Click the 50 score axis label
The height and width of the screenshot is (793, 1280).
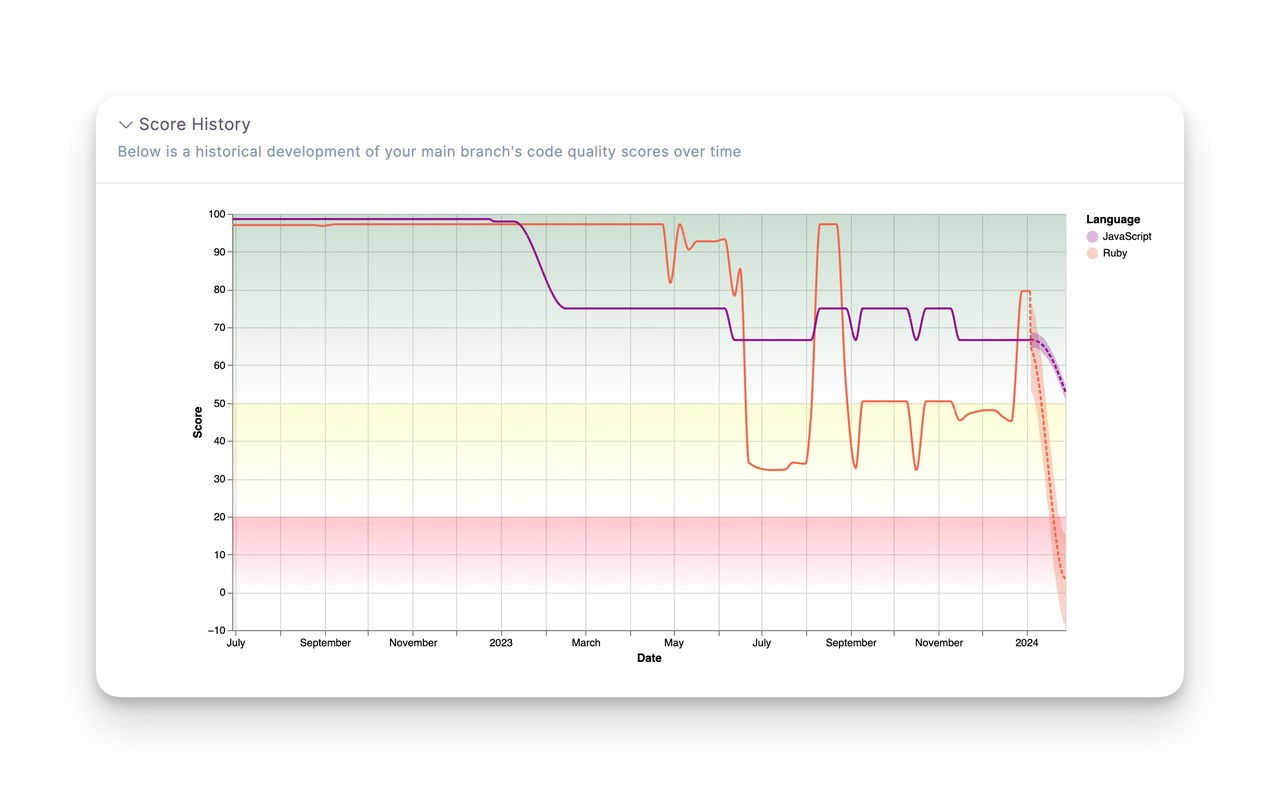(220, 404)
